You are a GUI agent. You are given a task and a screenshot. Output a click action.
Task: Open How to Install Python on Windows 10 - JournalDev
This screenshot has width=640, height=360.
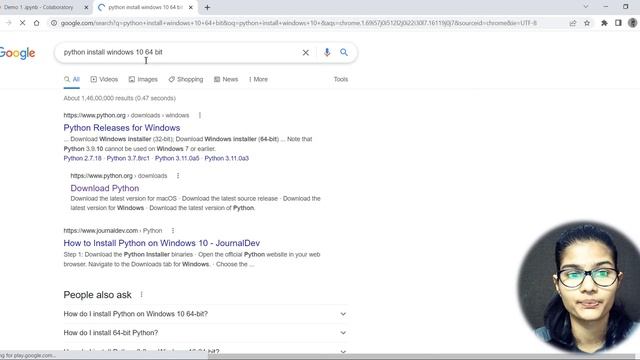pos(162,243)
